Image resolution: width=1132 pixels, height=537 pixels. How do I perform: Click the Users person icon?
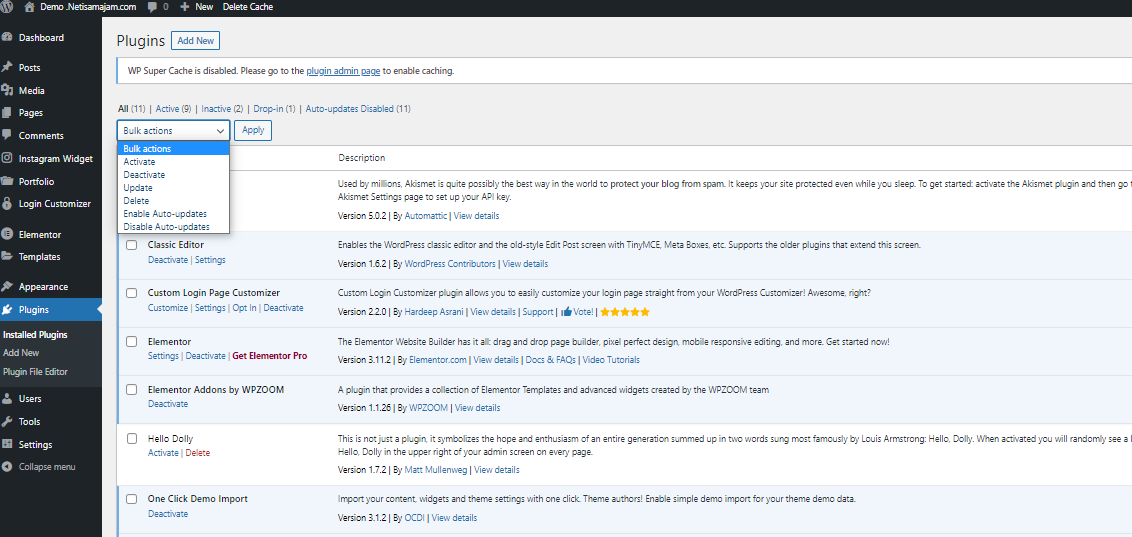7,398
